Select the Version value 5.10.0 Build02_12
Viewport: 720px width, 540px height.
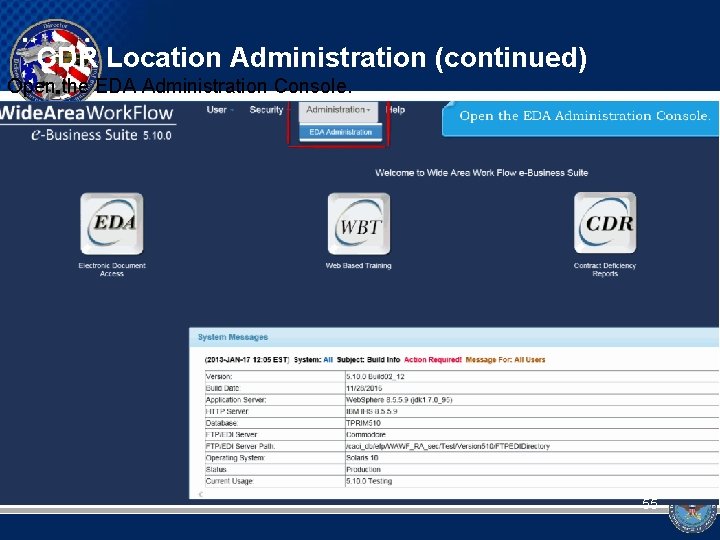tap(375, 377)
